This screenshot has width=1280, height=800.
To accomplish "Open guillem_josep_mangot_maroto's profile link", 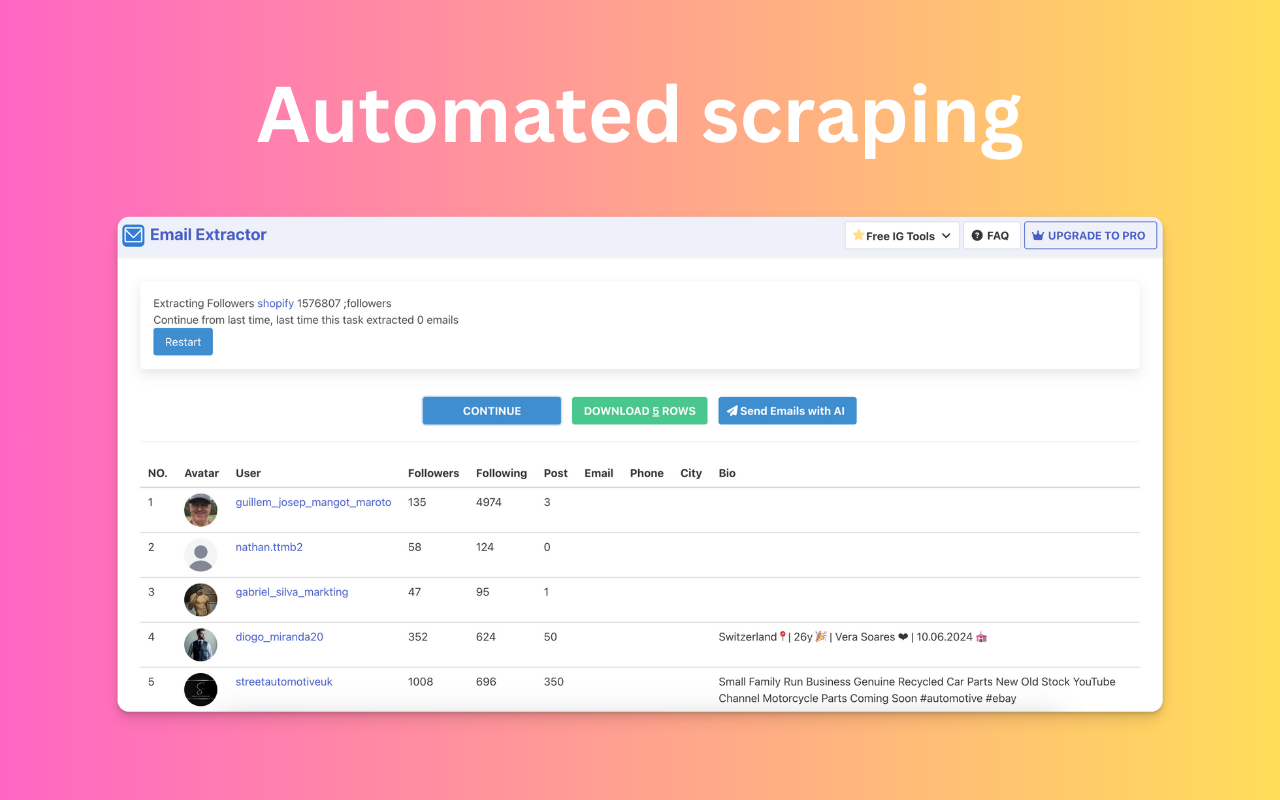I will pyautogui.click(x=313, y=502).
